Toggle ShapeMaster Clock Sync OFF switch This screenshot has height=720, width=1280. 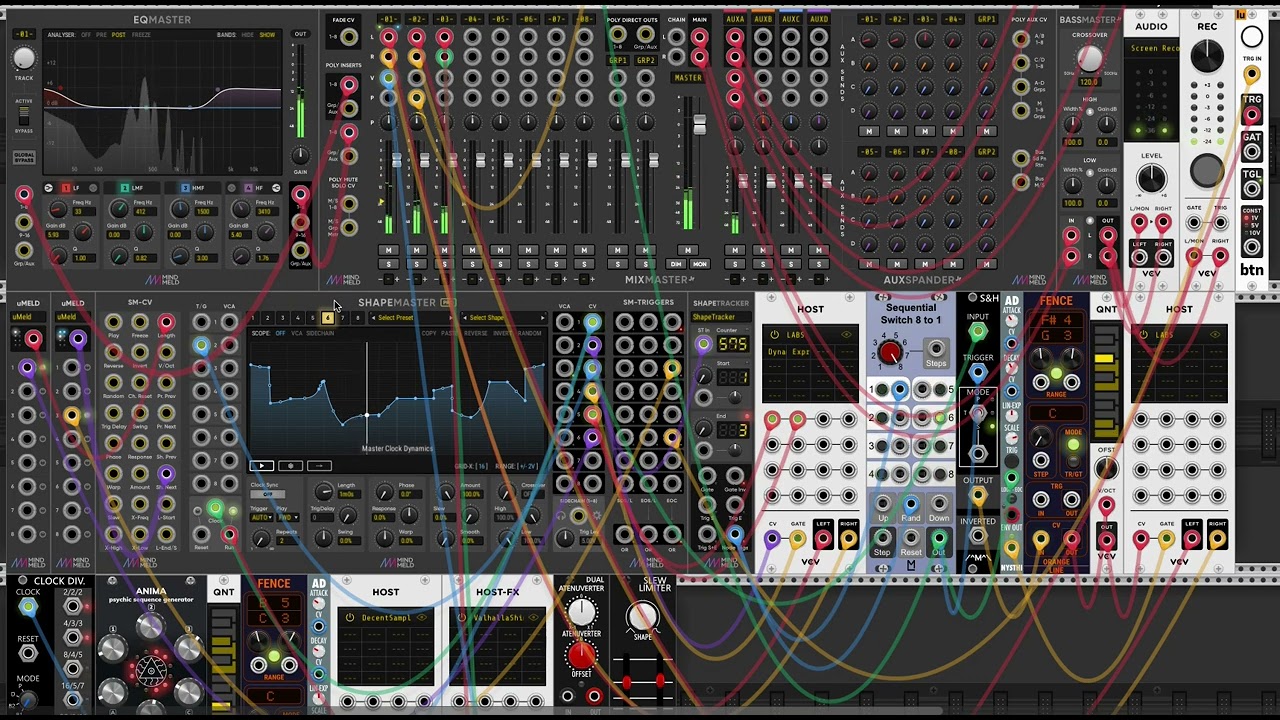tap(267, 494)
